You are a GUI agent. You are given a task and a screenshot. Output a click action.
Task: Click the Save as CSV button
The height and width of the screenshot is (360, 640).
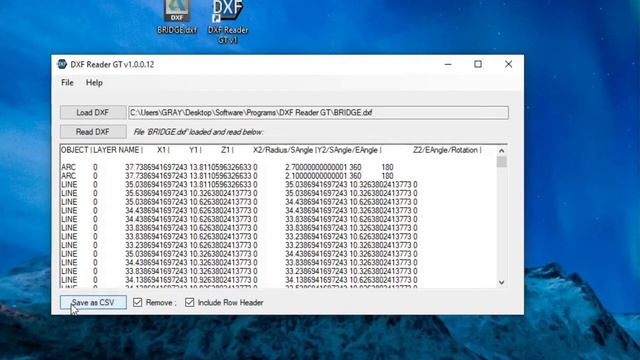93,302
